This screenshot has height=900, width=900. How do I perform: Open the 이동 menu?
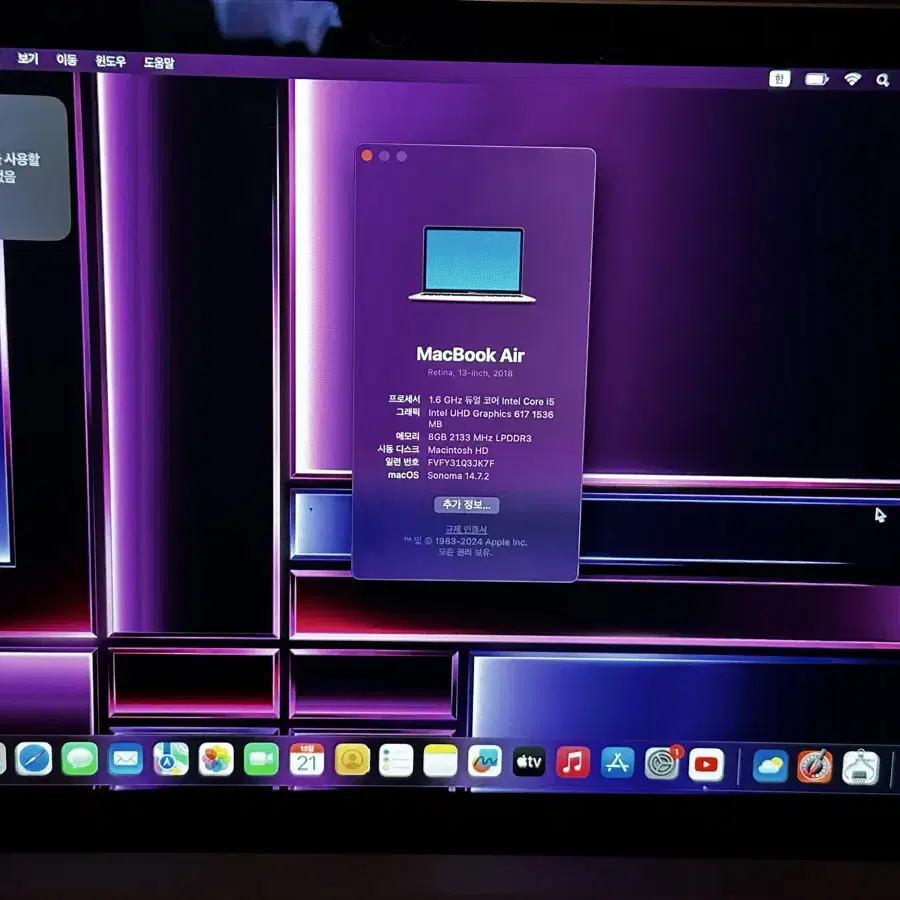click(67, 60)
